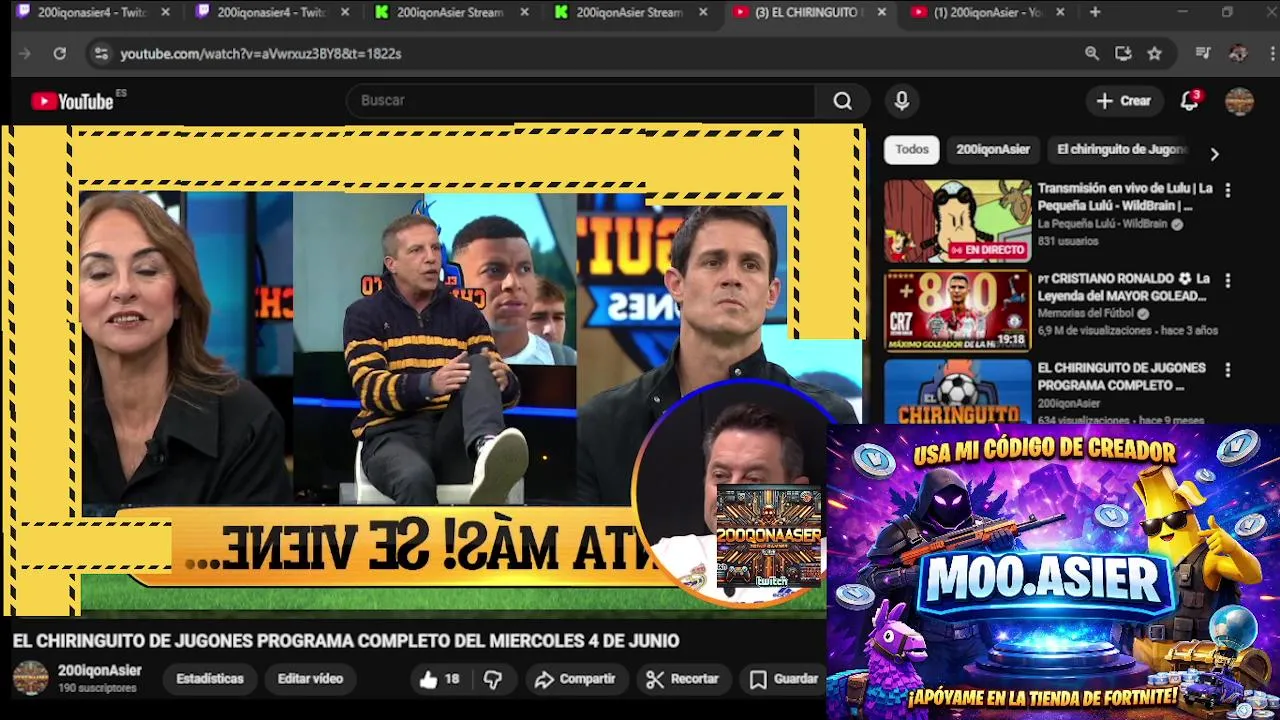Open a new browser tab with plus

[1095, 12]
